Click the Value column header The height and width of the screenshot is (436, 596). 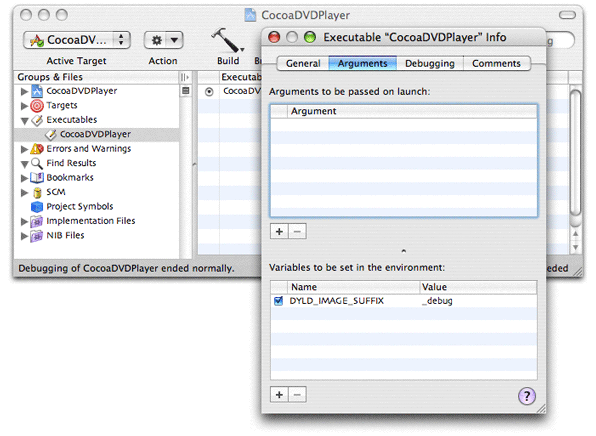pos(478,287)
